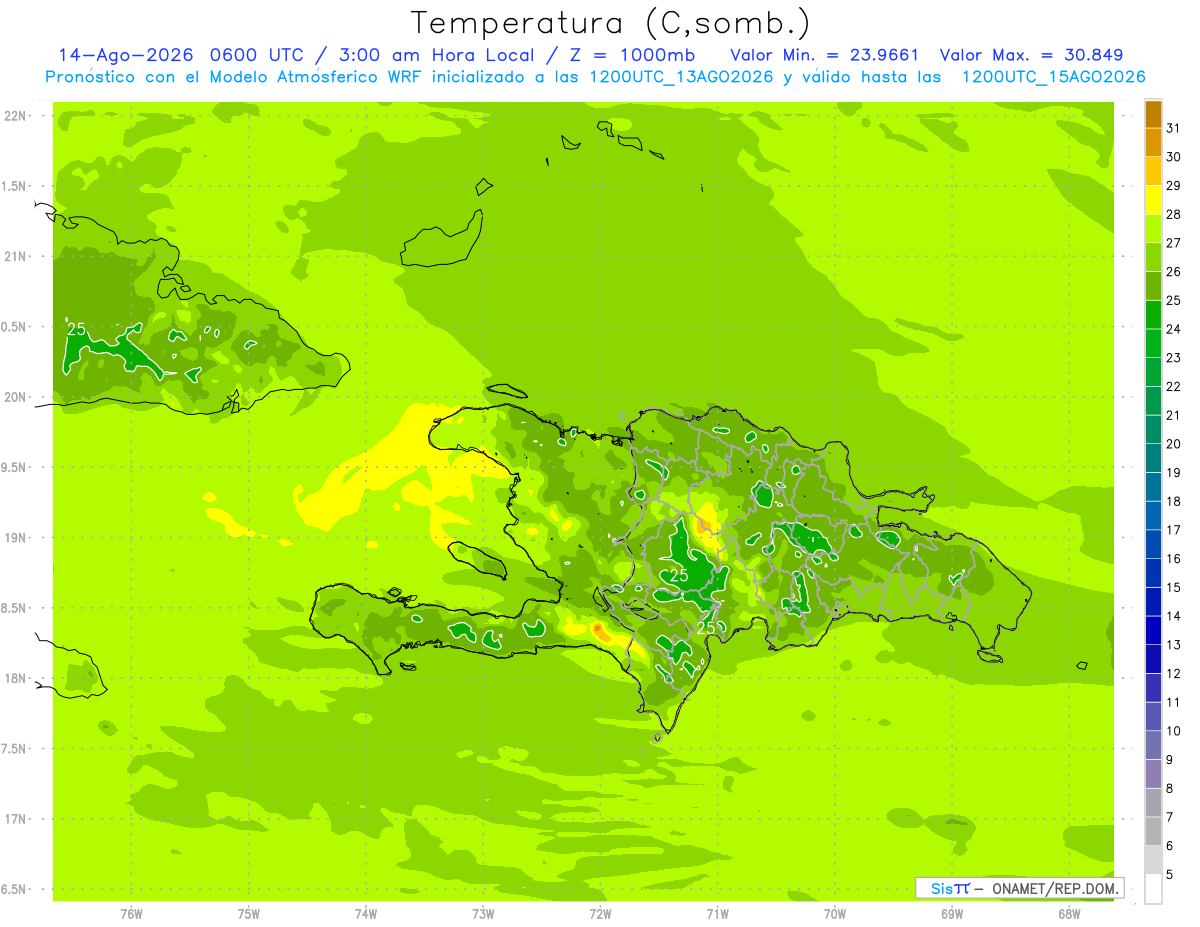Click the "24" label on the color legend

(1173, 329)
